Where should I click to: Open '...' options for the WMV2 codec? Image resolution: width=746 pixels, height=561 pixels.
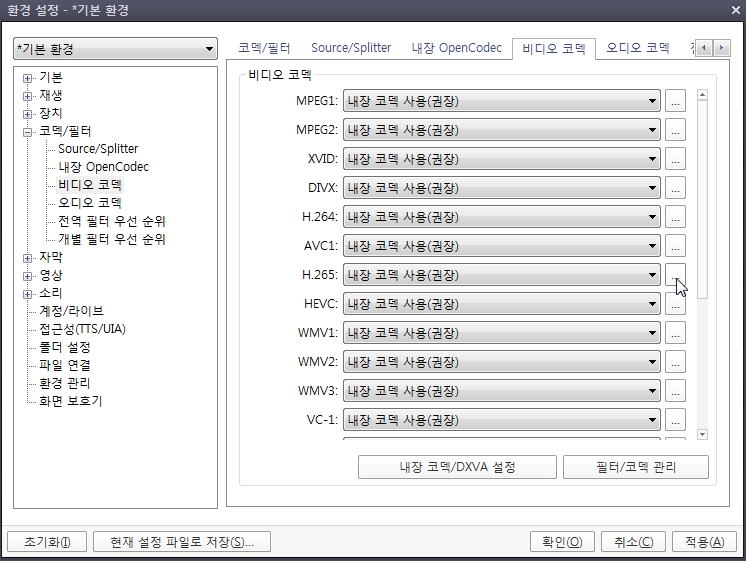[675, 362]
